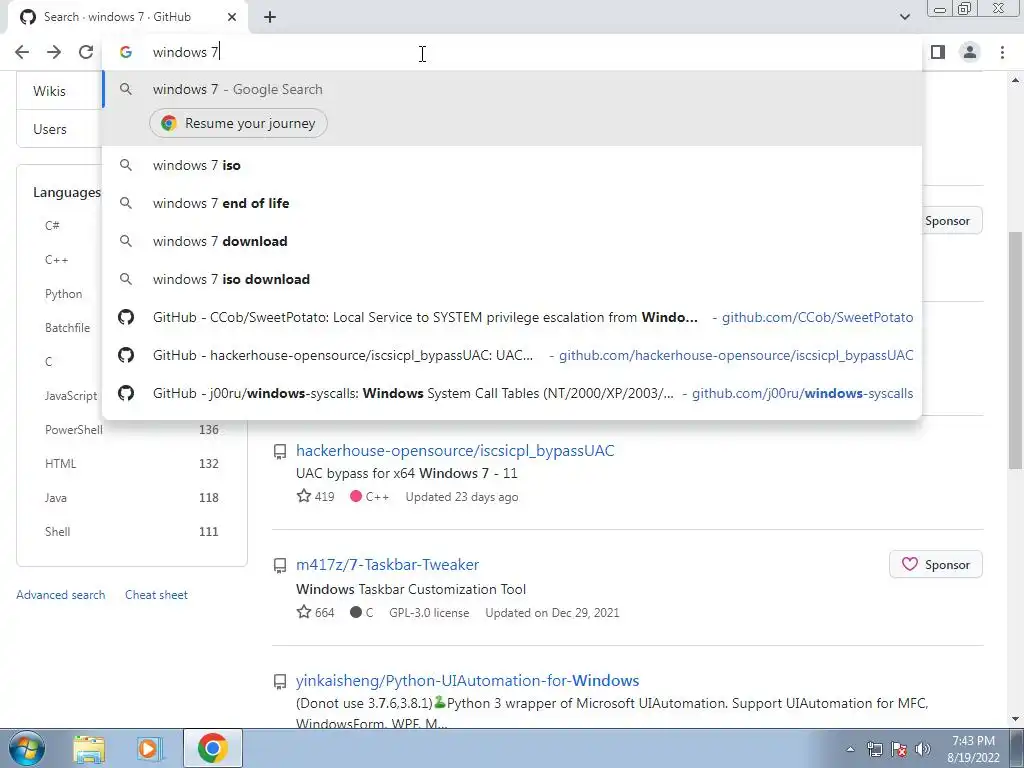Show hidden tray icons arrow

pos(850,749)
